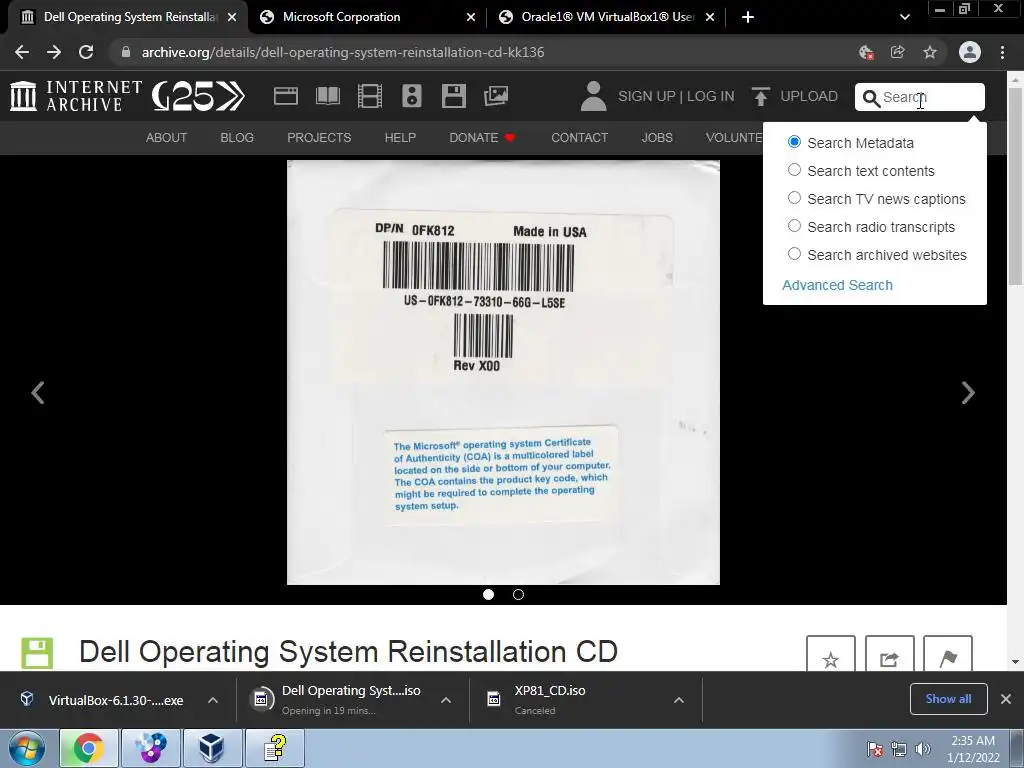The height and width of the screenshot is (768, 1024).
Task: Click LOG IN link
Action: (711, 96)
